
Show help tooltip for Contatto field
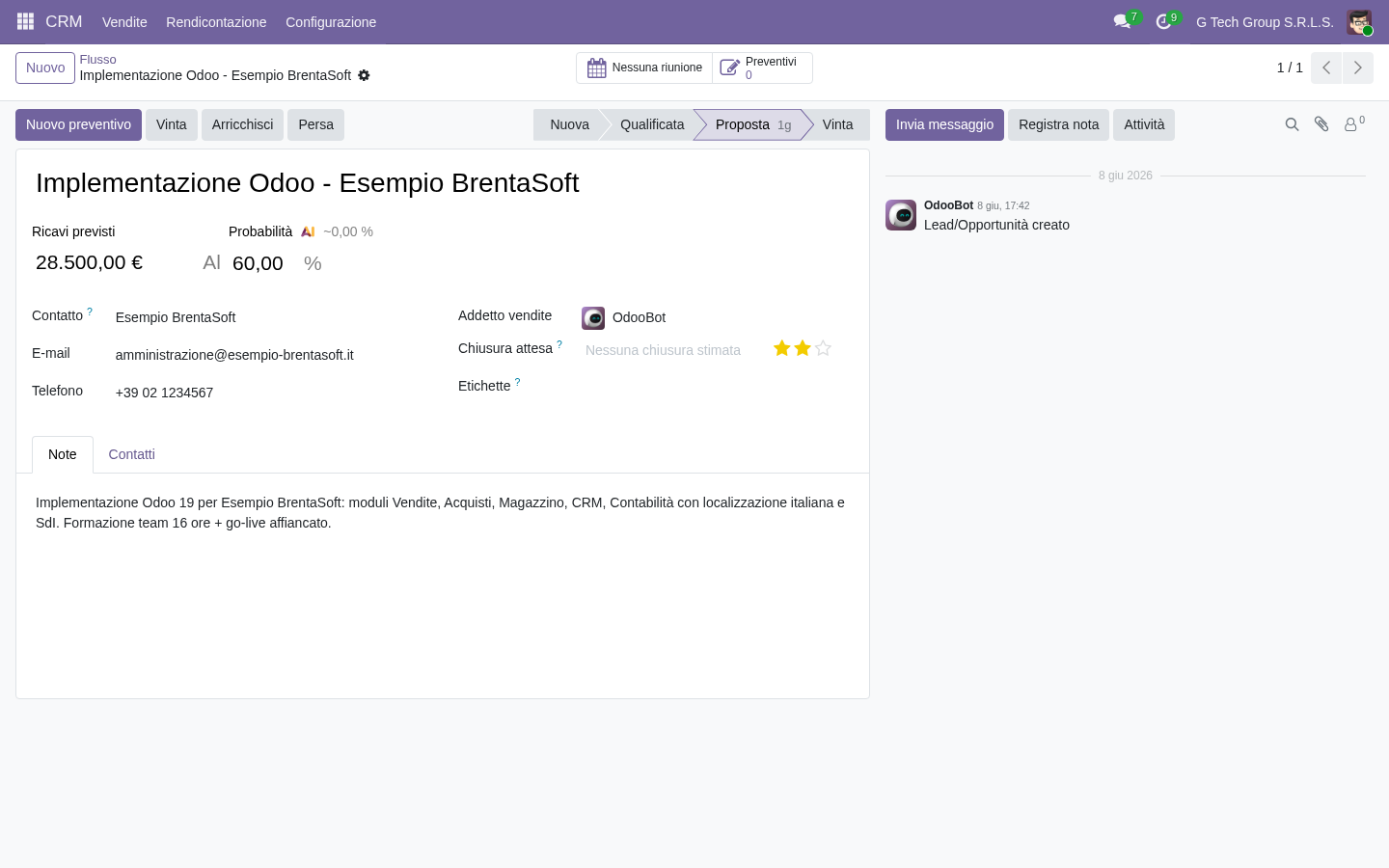pos(90,312)
